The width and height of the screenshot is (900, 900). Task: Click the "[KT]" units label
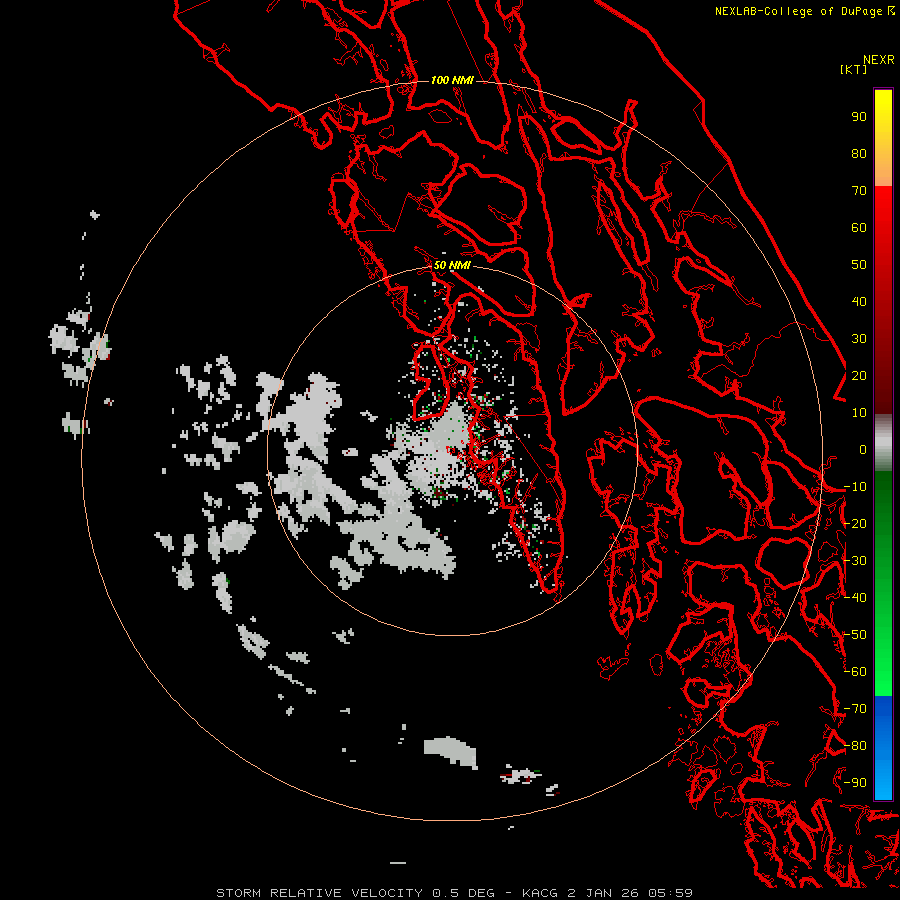[853, 69]
